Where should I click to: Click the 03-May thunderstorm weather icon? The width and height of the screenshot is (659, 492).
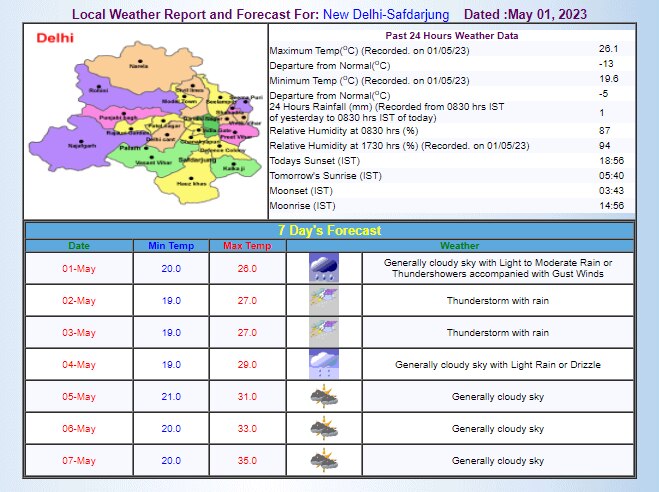pos(323,332)
